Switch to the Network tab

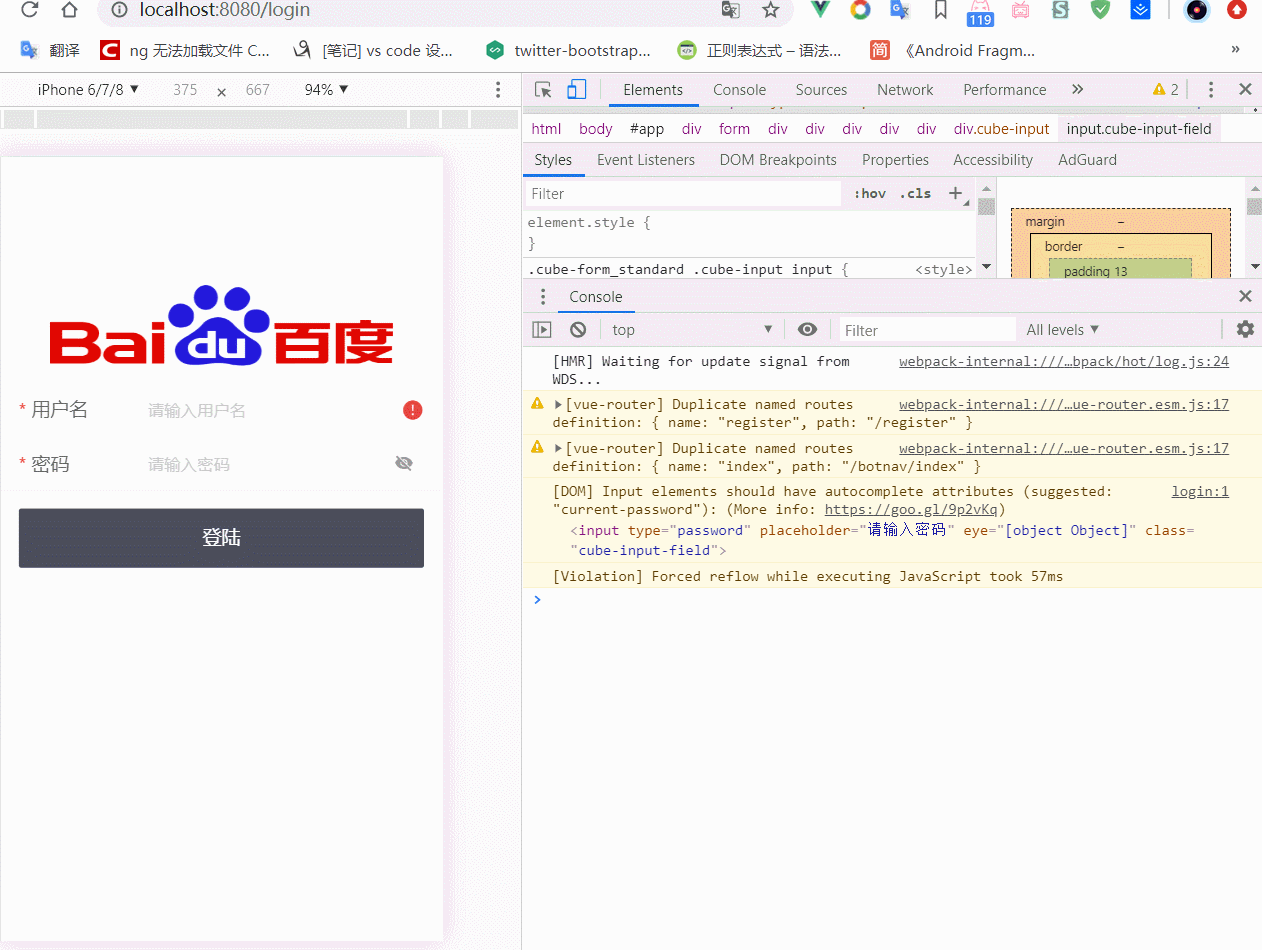[905, 90]
